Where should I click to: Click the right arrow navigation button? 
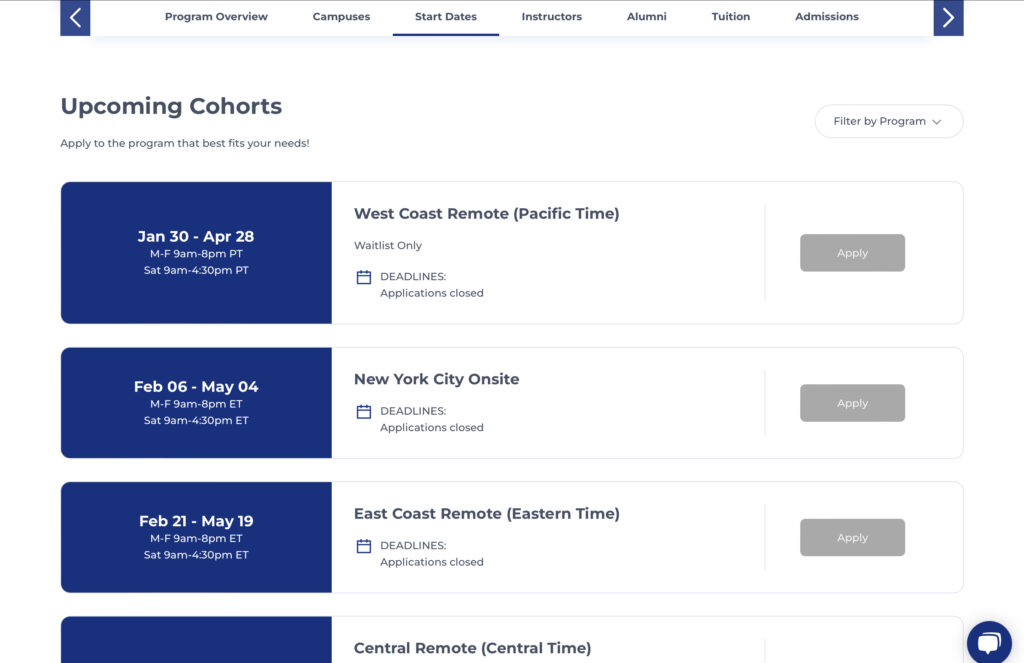tap(948, 17)
